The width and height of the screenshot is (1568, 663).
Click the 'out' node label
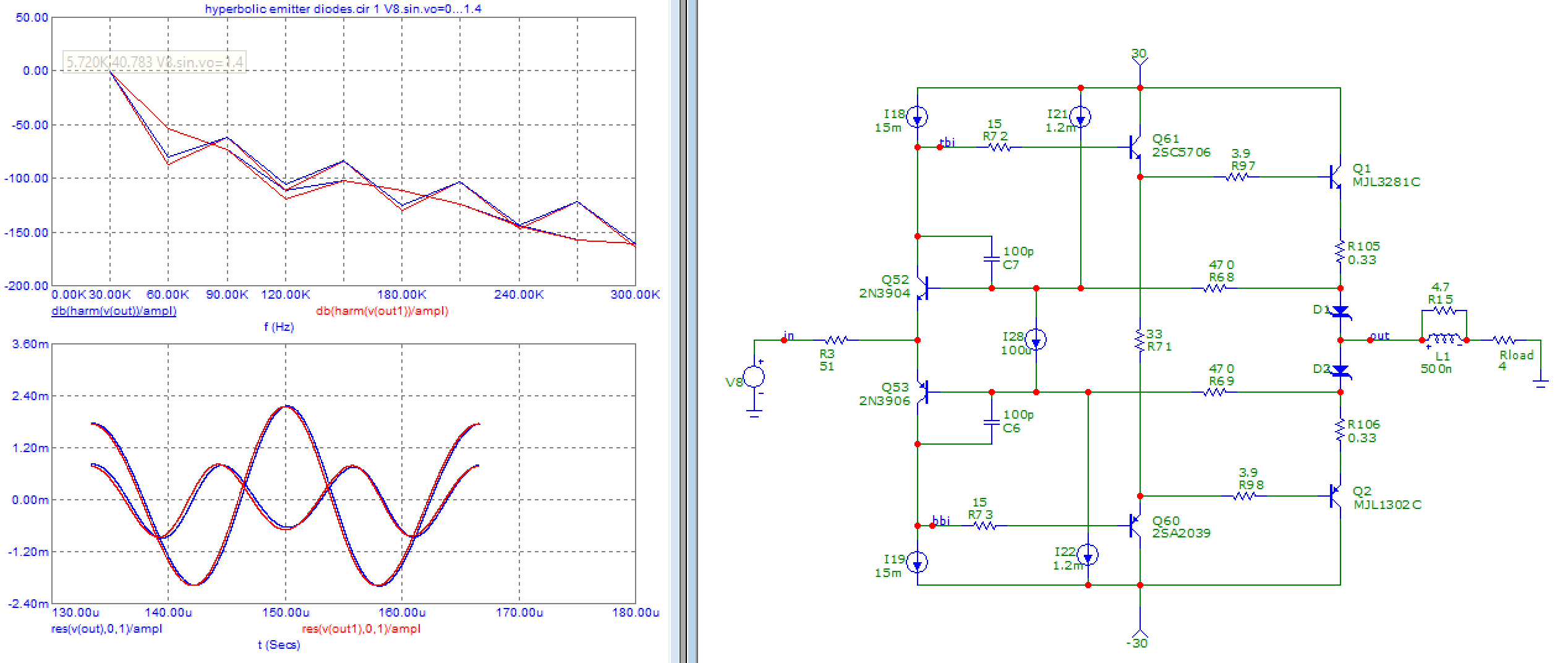tap(1379, 335)
